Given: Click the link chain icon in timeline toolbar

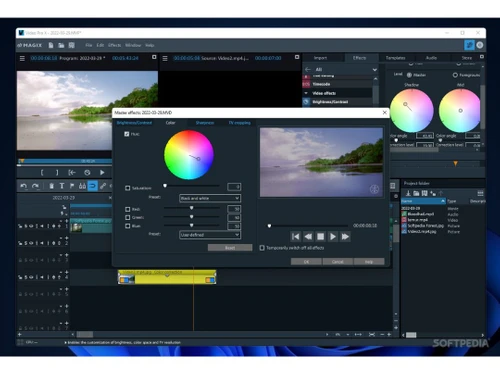Looking at the screenshot, I should 103,186.
